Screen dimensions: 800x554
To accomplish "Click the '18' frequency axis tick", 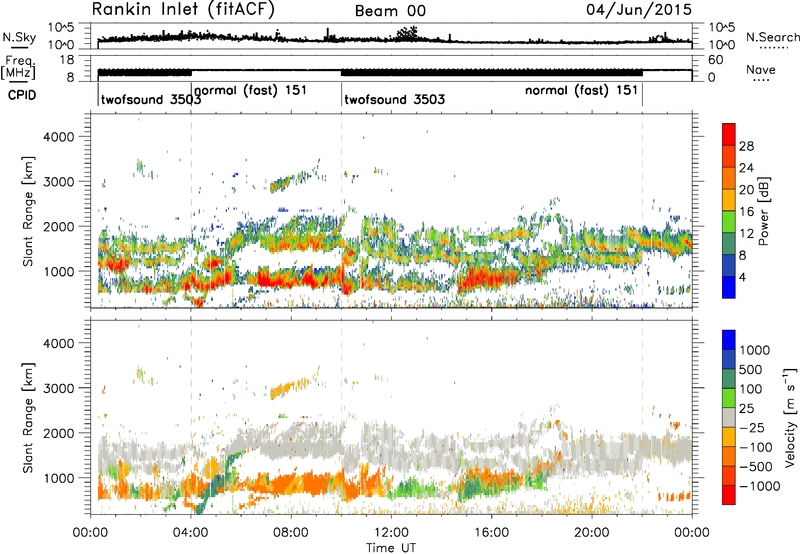I will point(67,60).
